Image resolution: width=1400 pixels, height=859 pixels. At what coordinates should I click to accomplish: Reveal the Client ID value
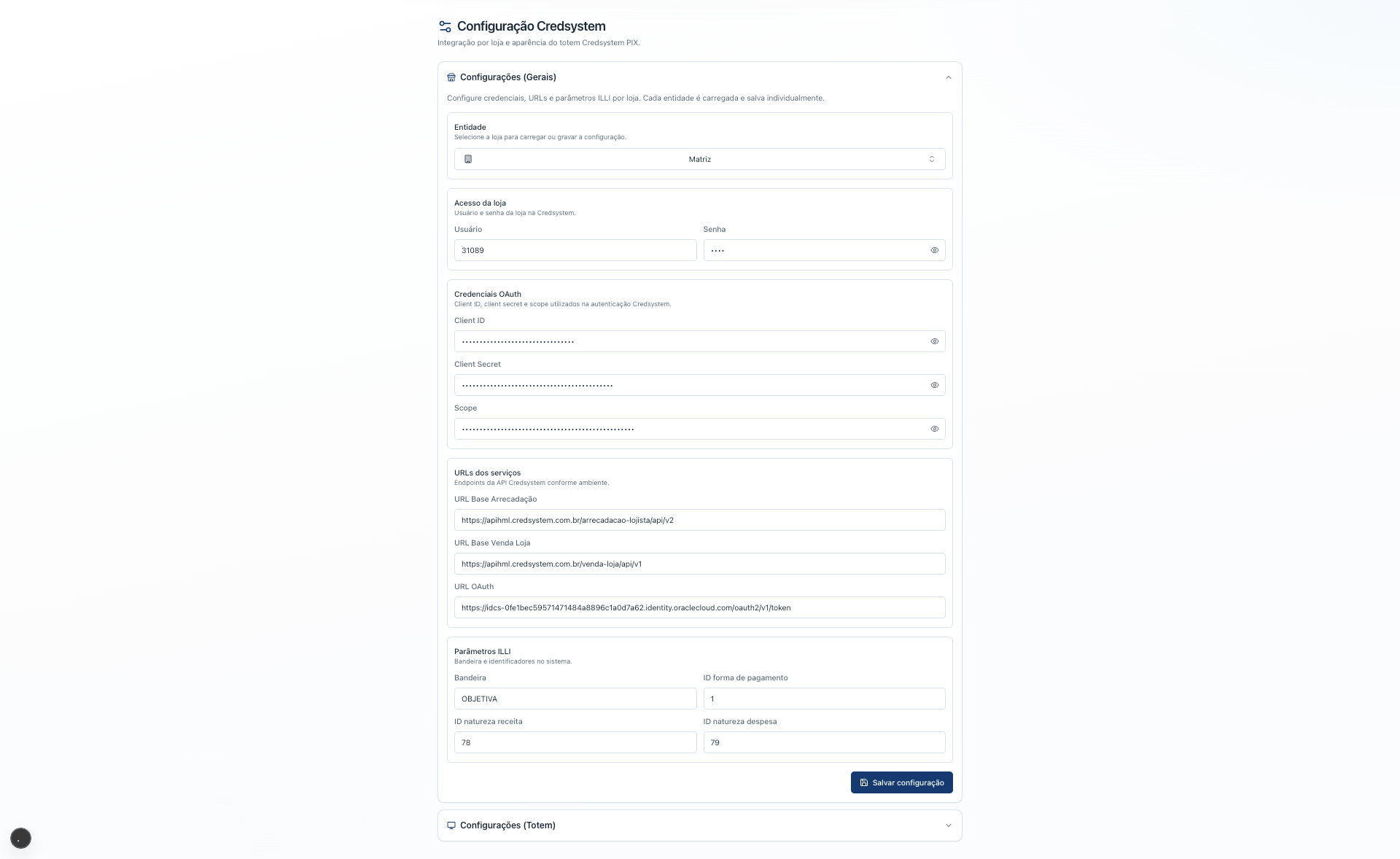[935, 341]
